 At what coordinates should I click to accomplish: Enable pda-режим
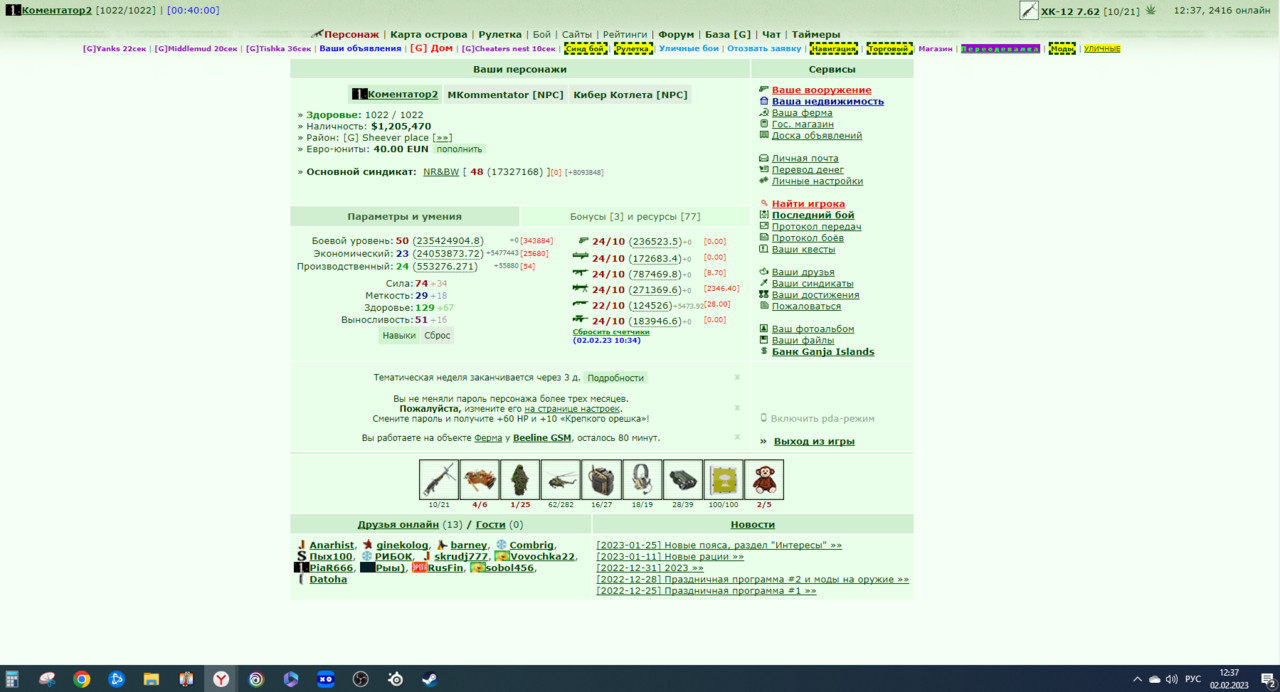[x=822, y=418]
